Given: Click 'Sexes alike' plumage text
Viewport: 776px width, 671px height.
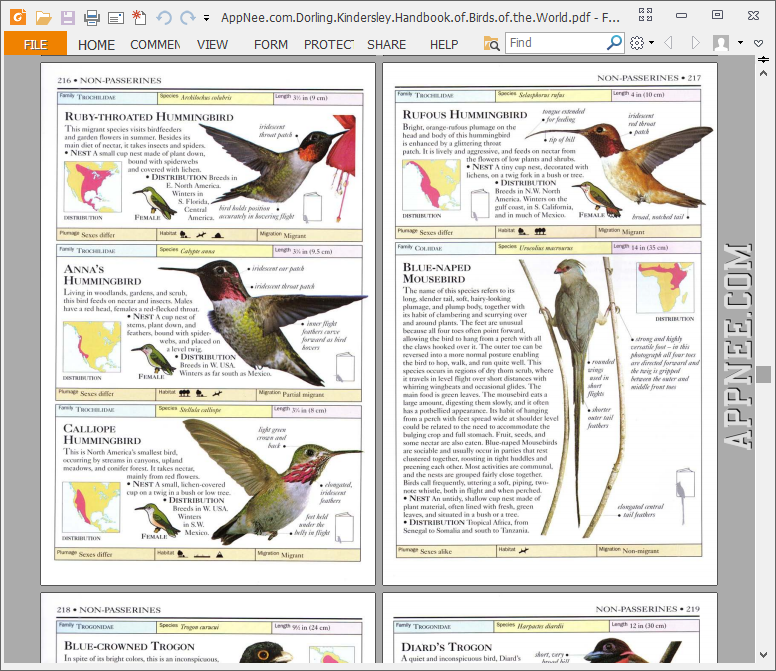Looking at the screenshot, I should (436, 551).
